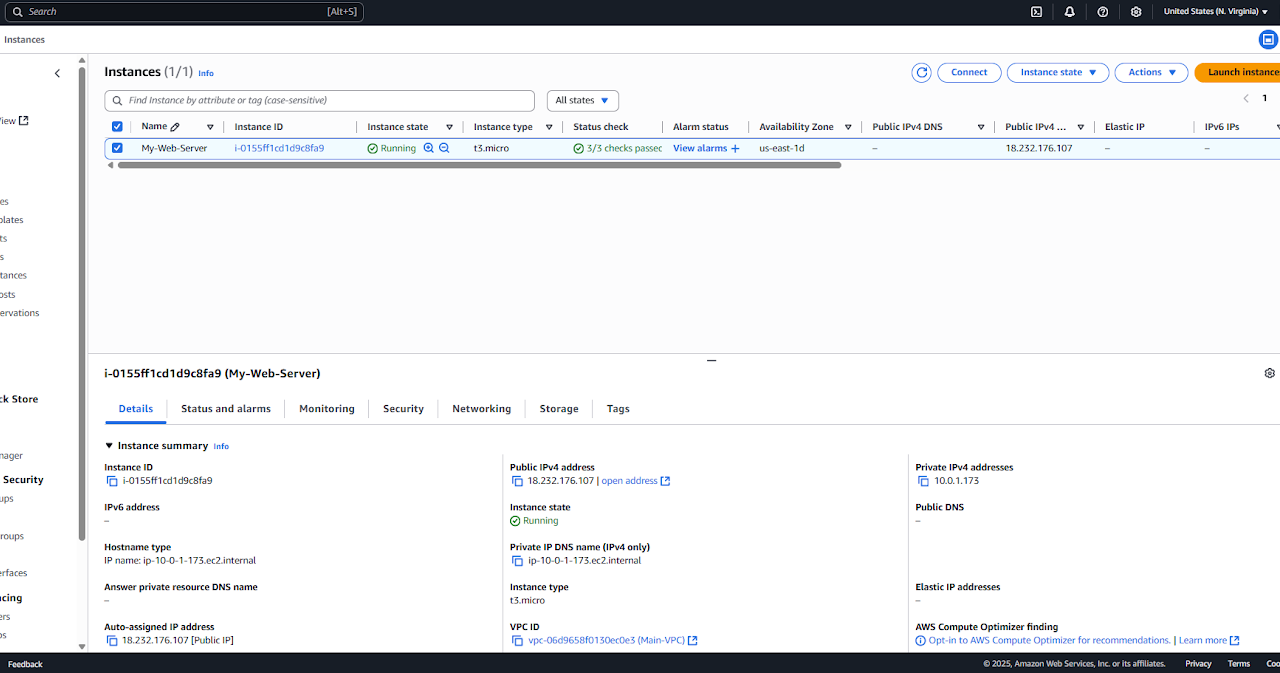Open the vpc-06d9658f0130ec0e3 VPC link
Screen dimensions: 1280x673
click(606, 640)
